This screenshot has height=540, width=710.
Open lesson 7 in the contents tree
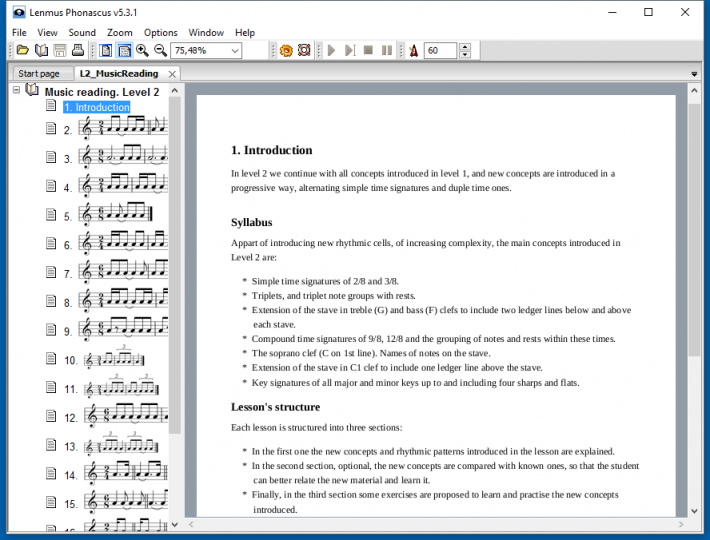point(116,272)
